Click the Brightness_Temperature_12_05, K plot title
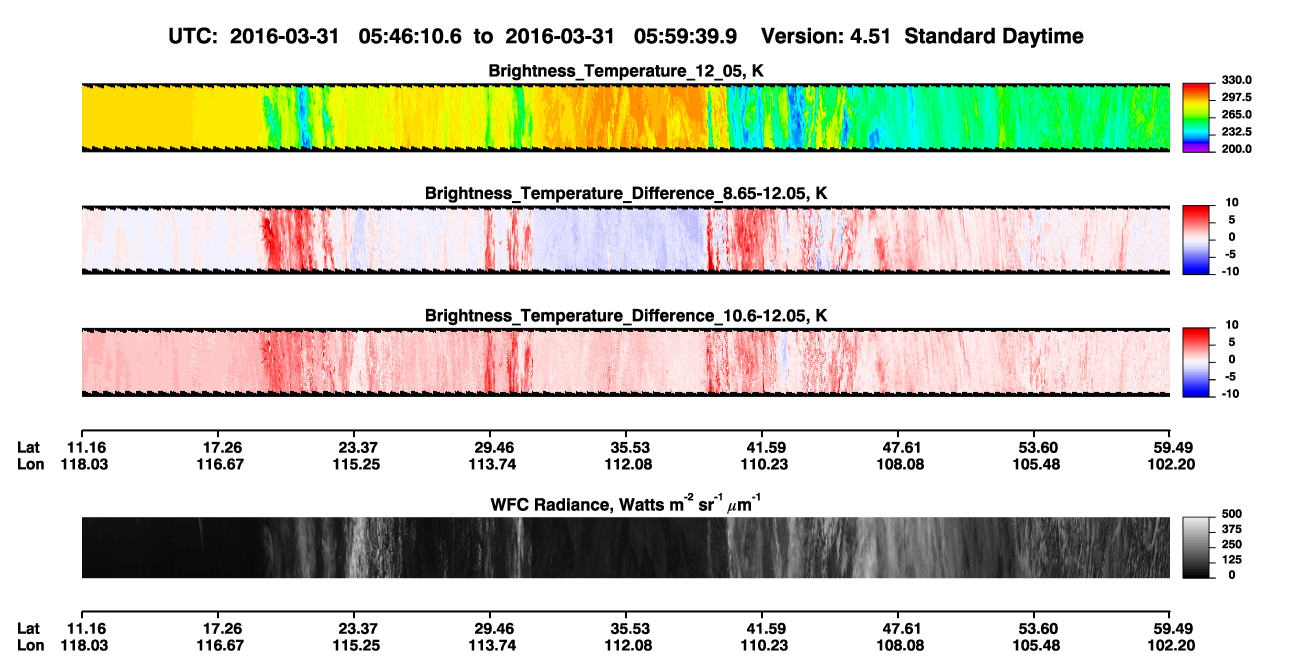 [626, 72]
